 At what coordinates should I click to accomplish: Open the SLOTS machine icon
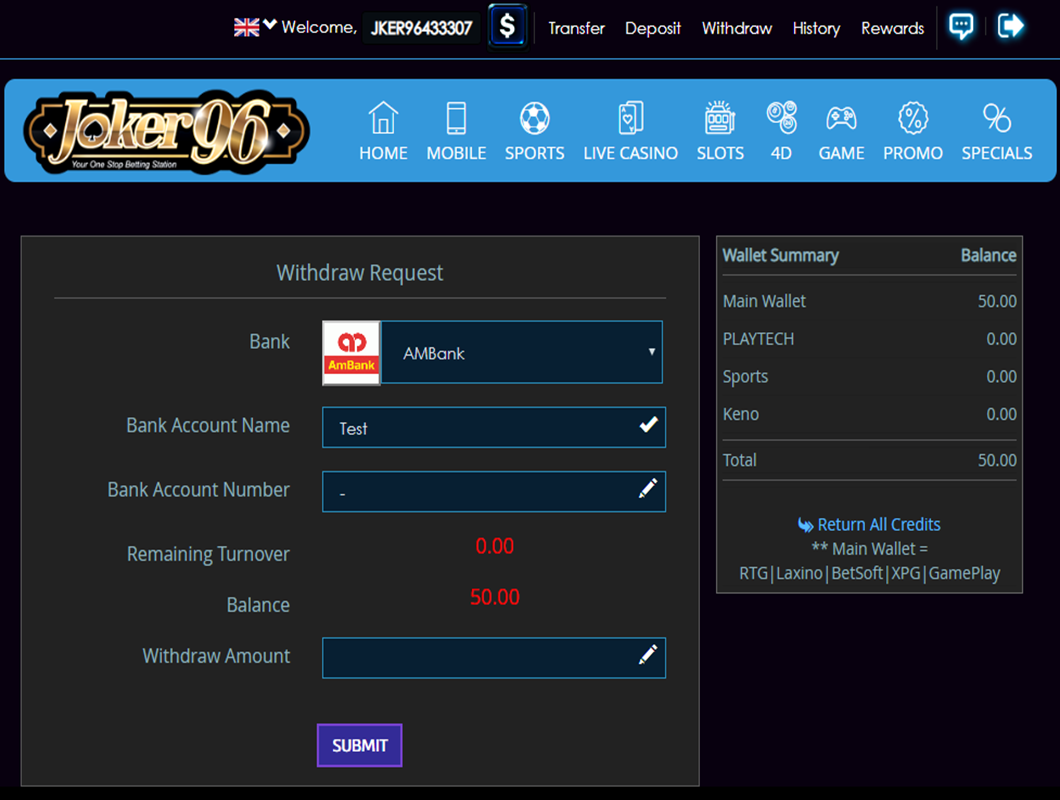click(720, 119)
